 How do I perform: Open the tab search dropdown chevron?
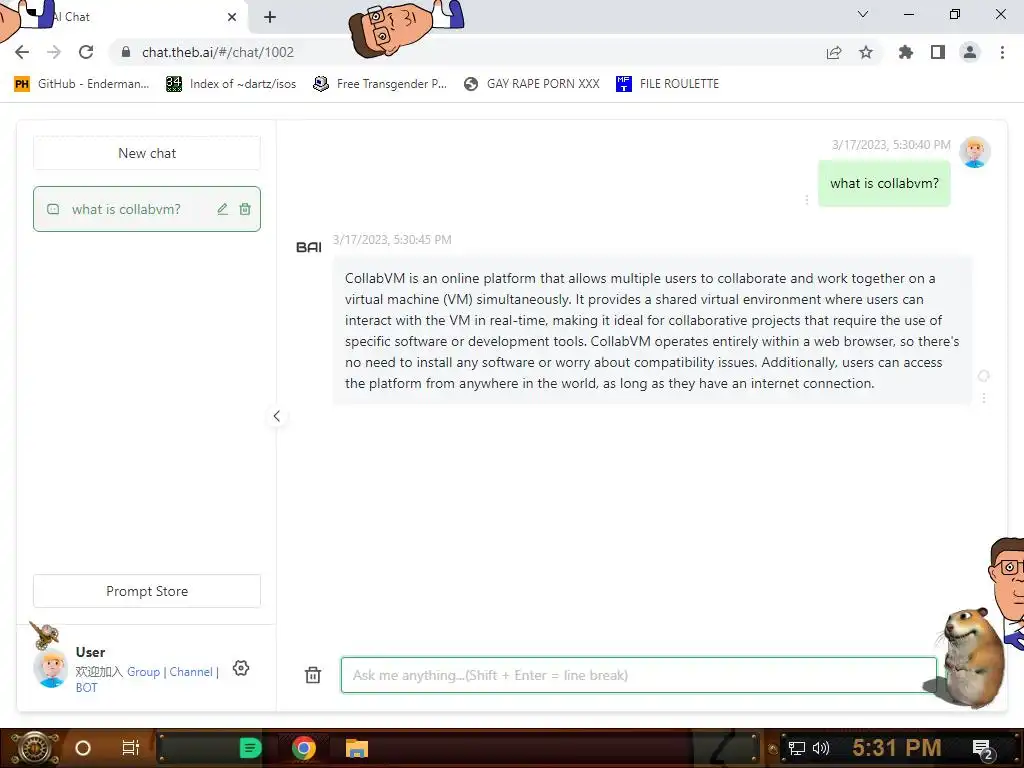click(x=863, y=14)
